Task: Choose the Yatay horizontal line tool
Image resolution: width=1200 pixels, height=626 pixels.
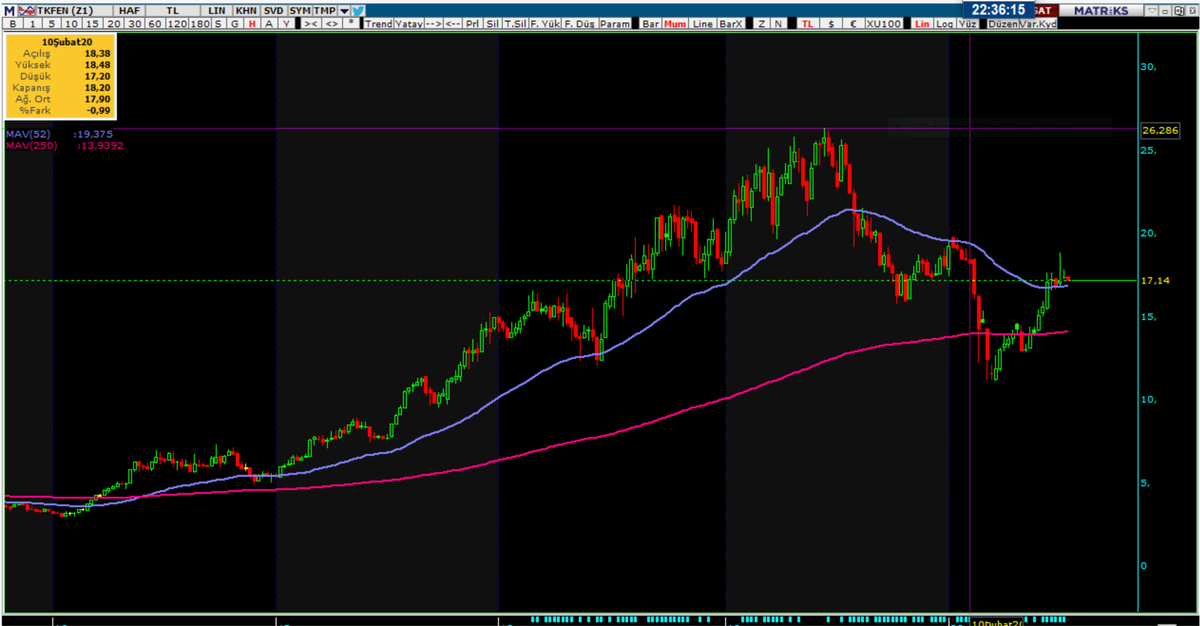Action: [x=409, y=24]
